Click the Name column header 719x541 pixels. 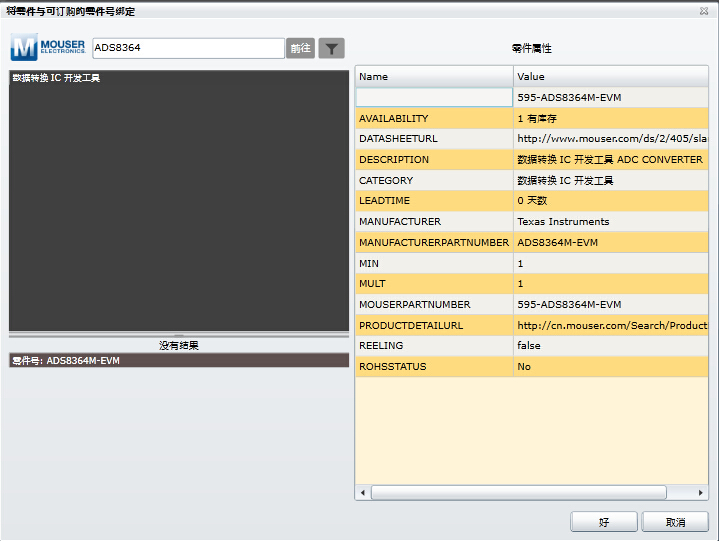coord(434,77)
